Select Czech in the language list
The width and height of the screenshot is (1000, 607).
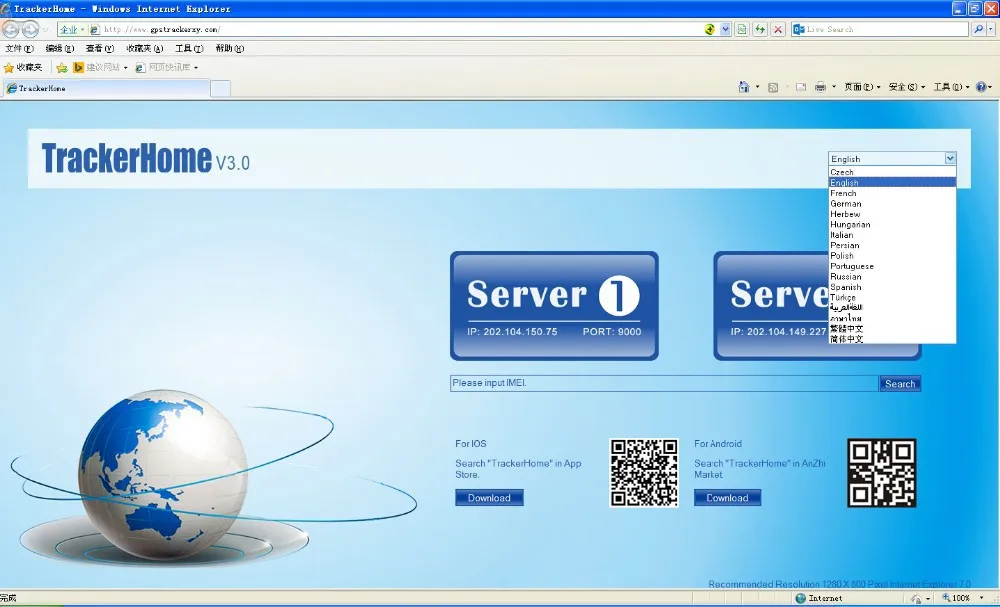pyautogui.click(x=892, y=172)
